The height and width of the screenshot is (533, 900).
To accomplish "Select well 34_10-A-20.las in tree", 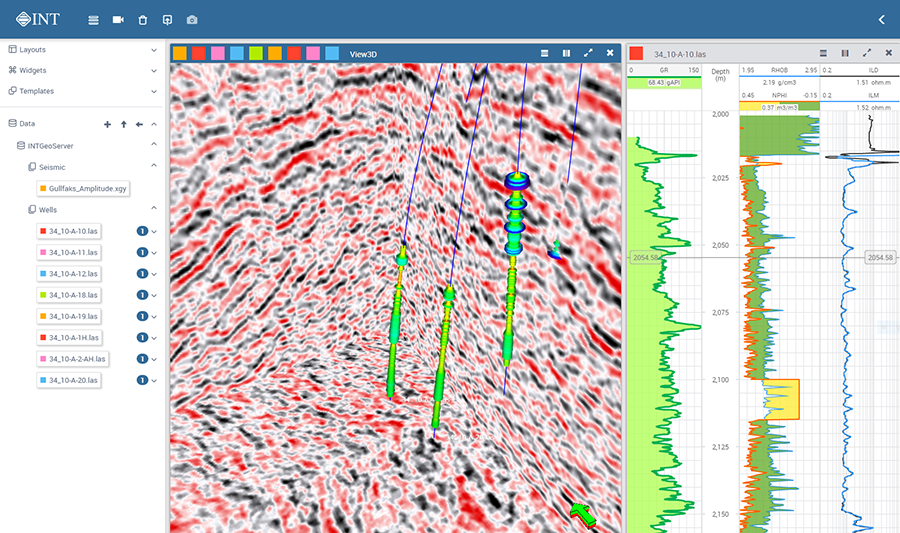I will point(68,380).
